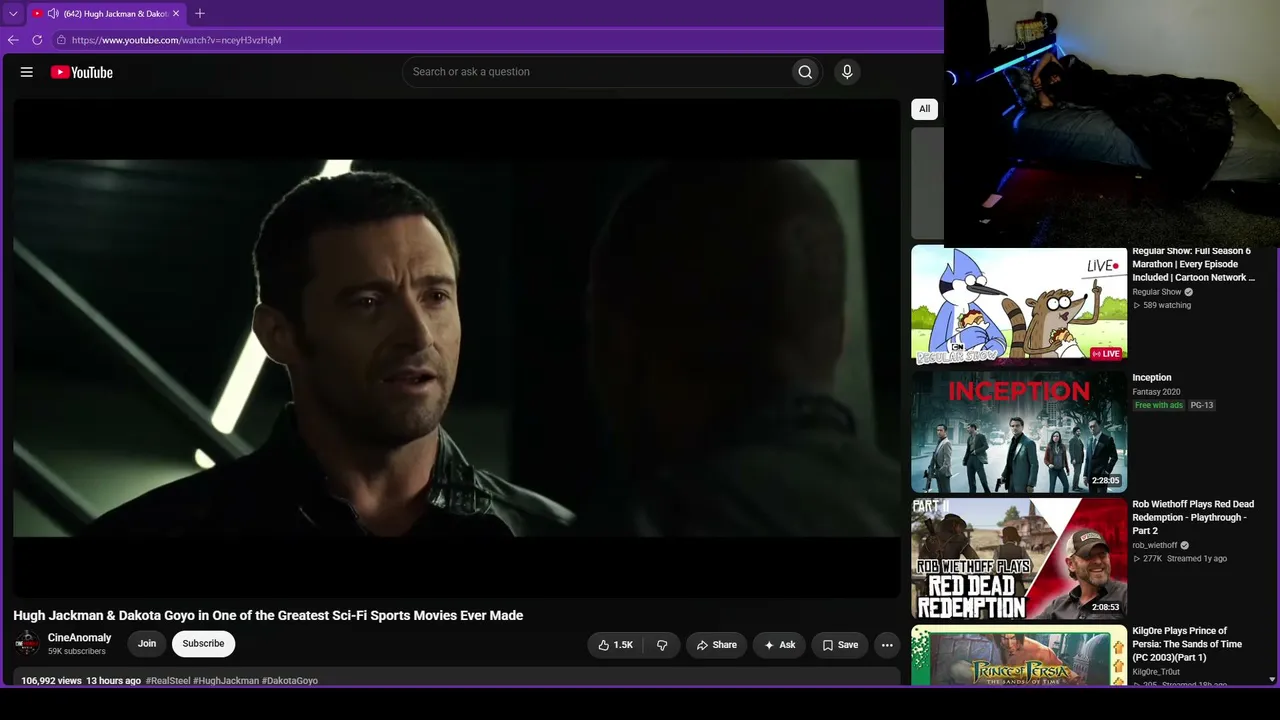Open the CineAnomaly channel avatar

pos(27,643)
